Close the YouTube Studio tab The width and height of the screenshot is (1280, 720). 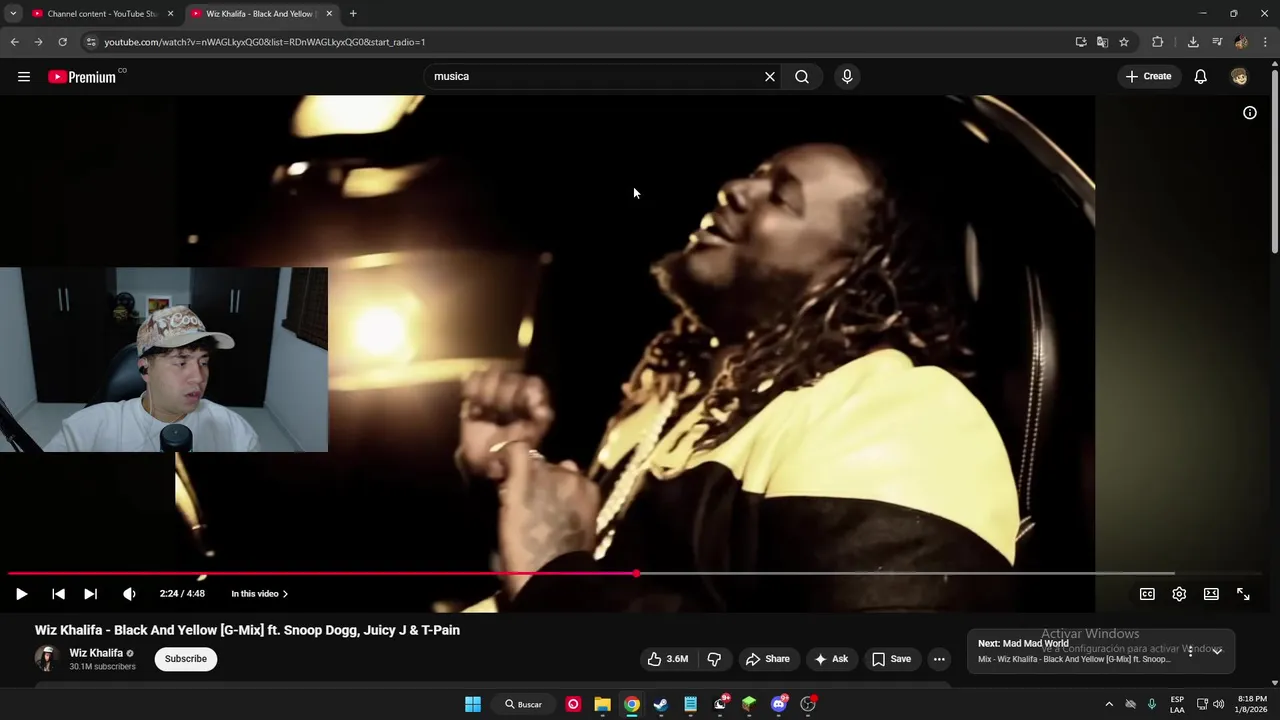point(170,14)
